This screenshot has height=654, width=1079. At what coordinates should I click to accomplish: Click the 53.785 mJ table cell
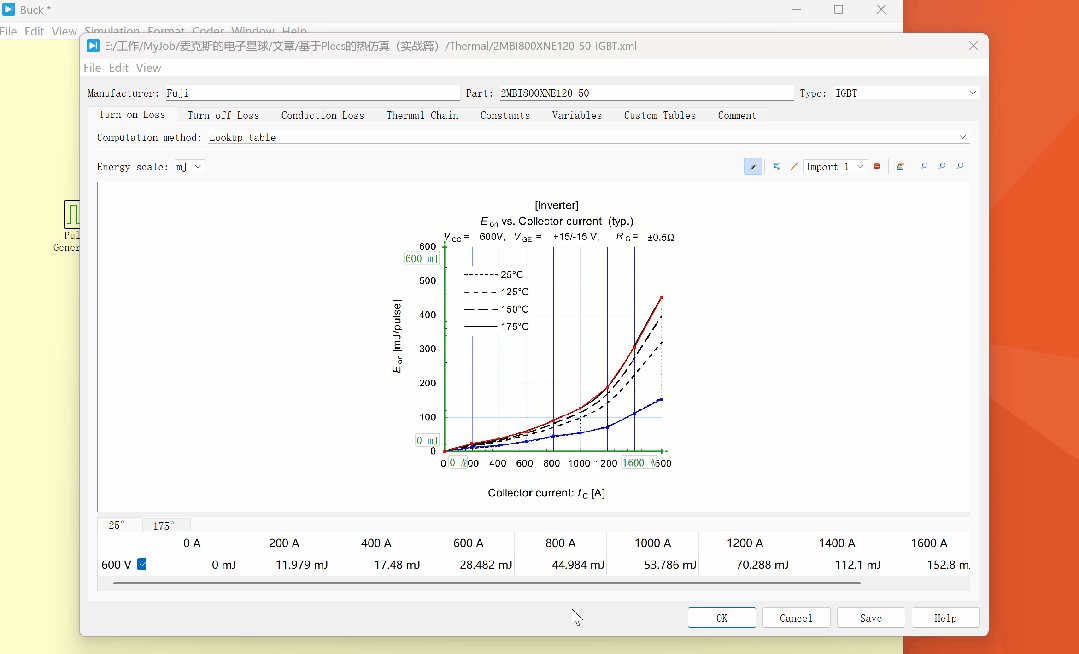click(x=670, y=565)
